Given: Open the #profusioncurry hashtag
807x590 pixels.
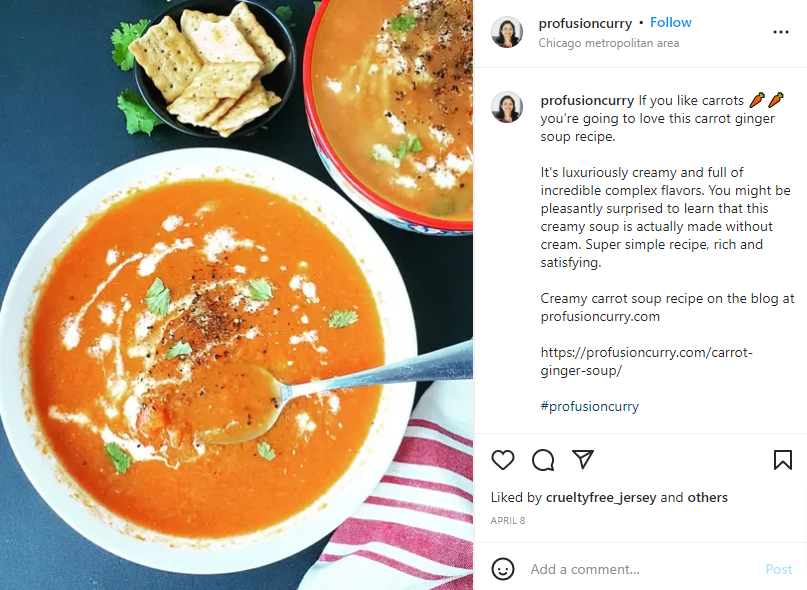Looking at the screenshot, I should tap(589, 407).
